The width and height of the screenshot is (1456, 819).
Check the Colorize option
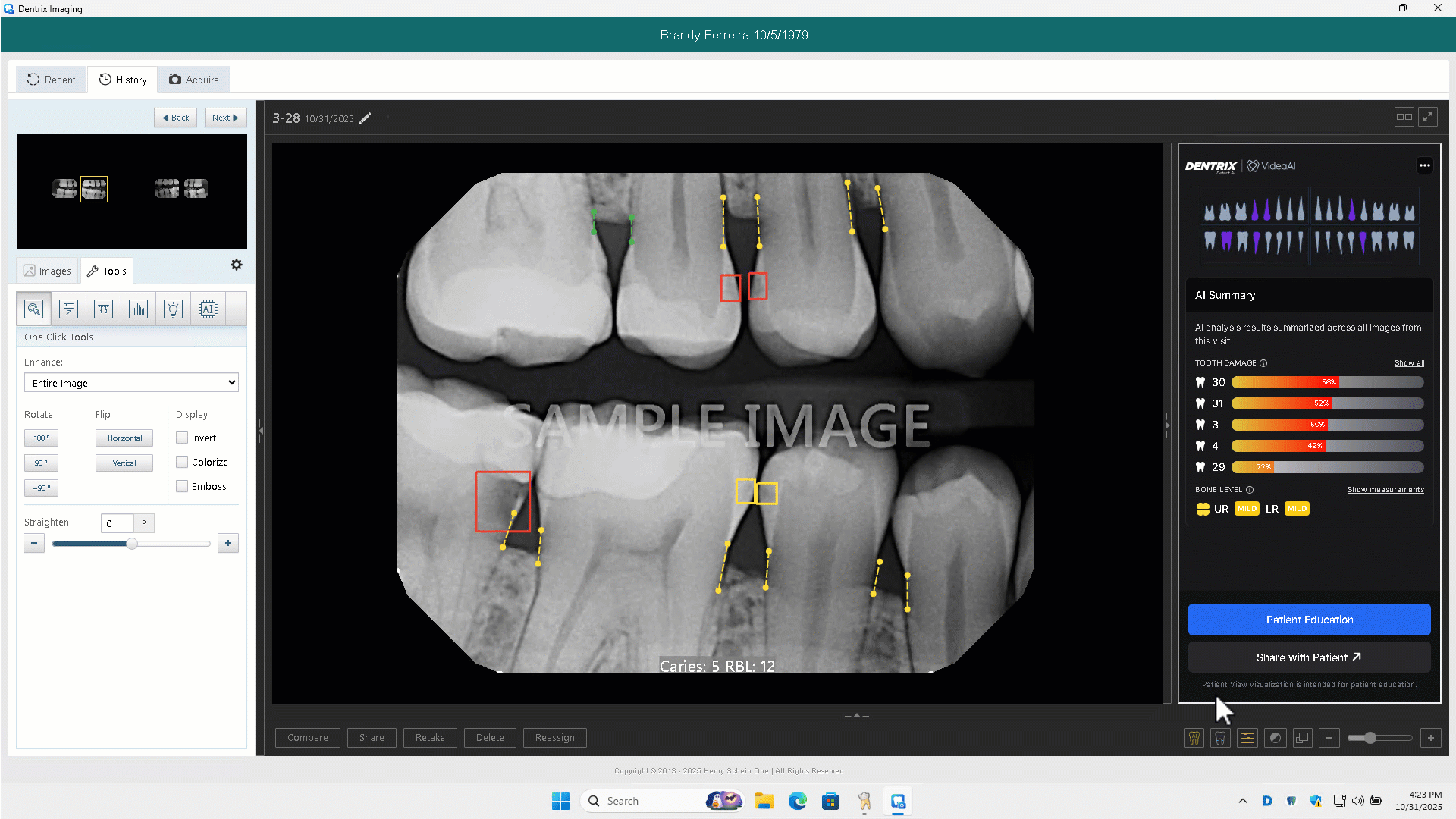(182, 463)
